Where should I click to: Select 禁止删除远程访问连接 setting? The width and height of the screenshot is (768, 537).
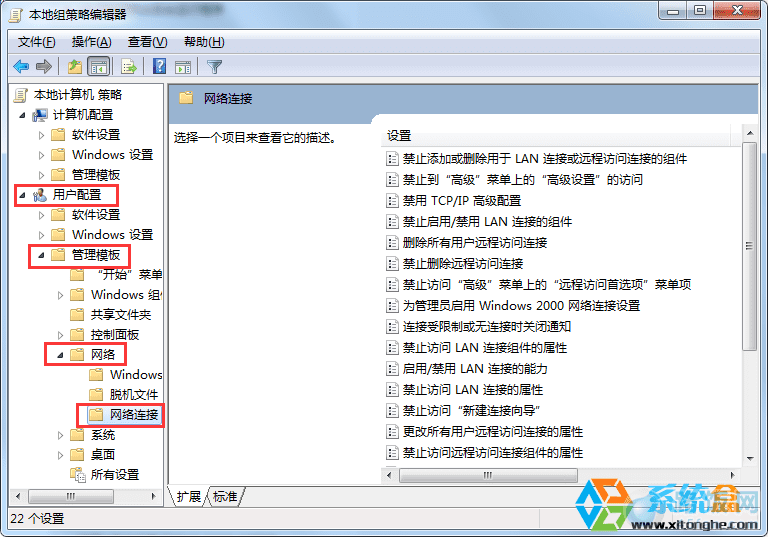[x=463, y=264]
